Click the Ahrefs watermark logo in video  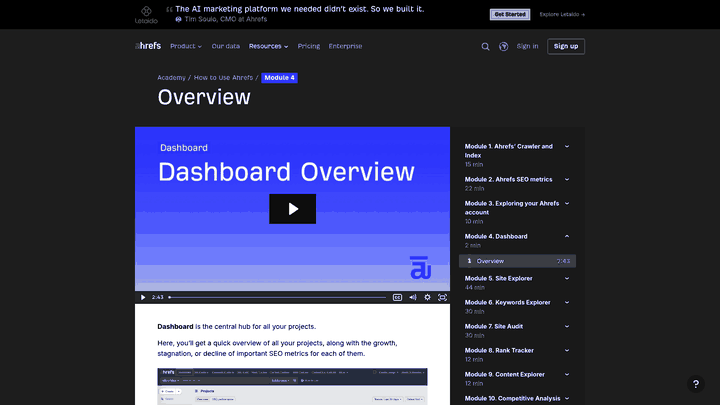[x=420, y=268]
